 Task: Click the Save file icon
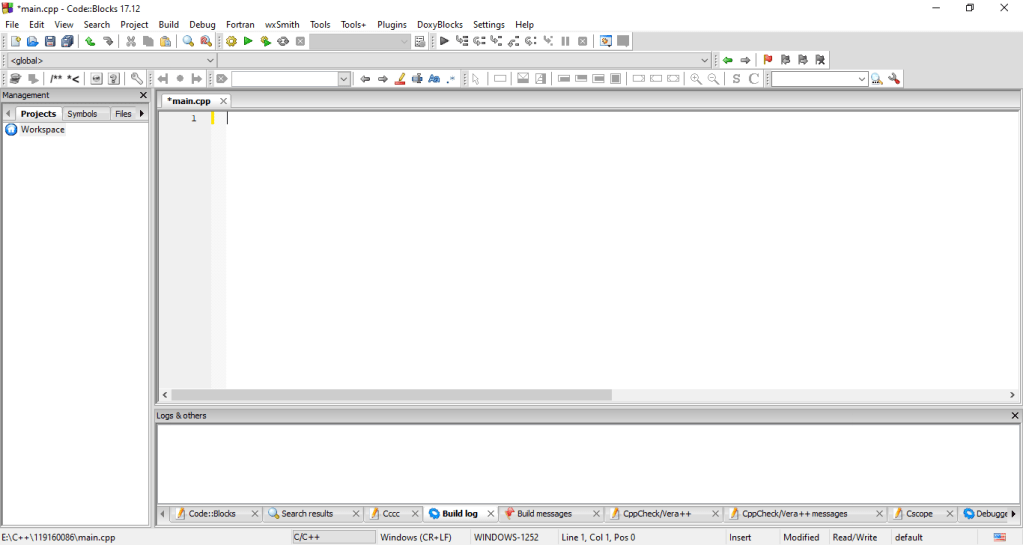coord(50,42)
